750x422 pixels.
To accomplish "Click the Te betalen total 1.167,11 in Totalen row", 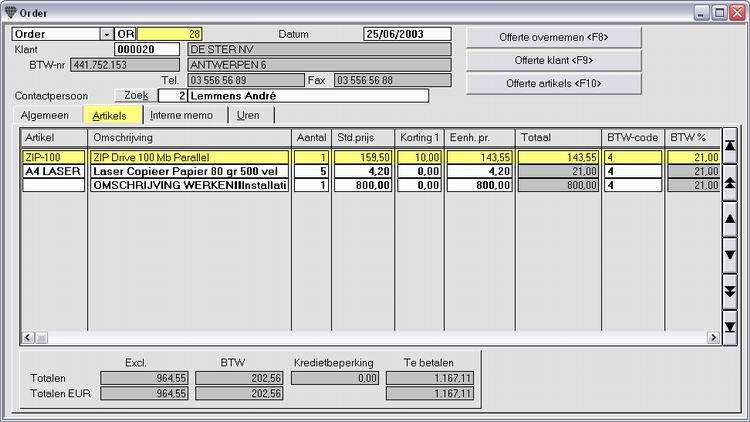I will (x=430, y=378).
